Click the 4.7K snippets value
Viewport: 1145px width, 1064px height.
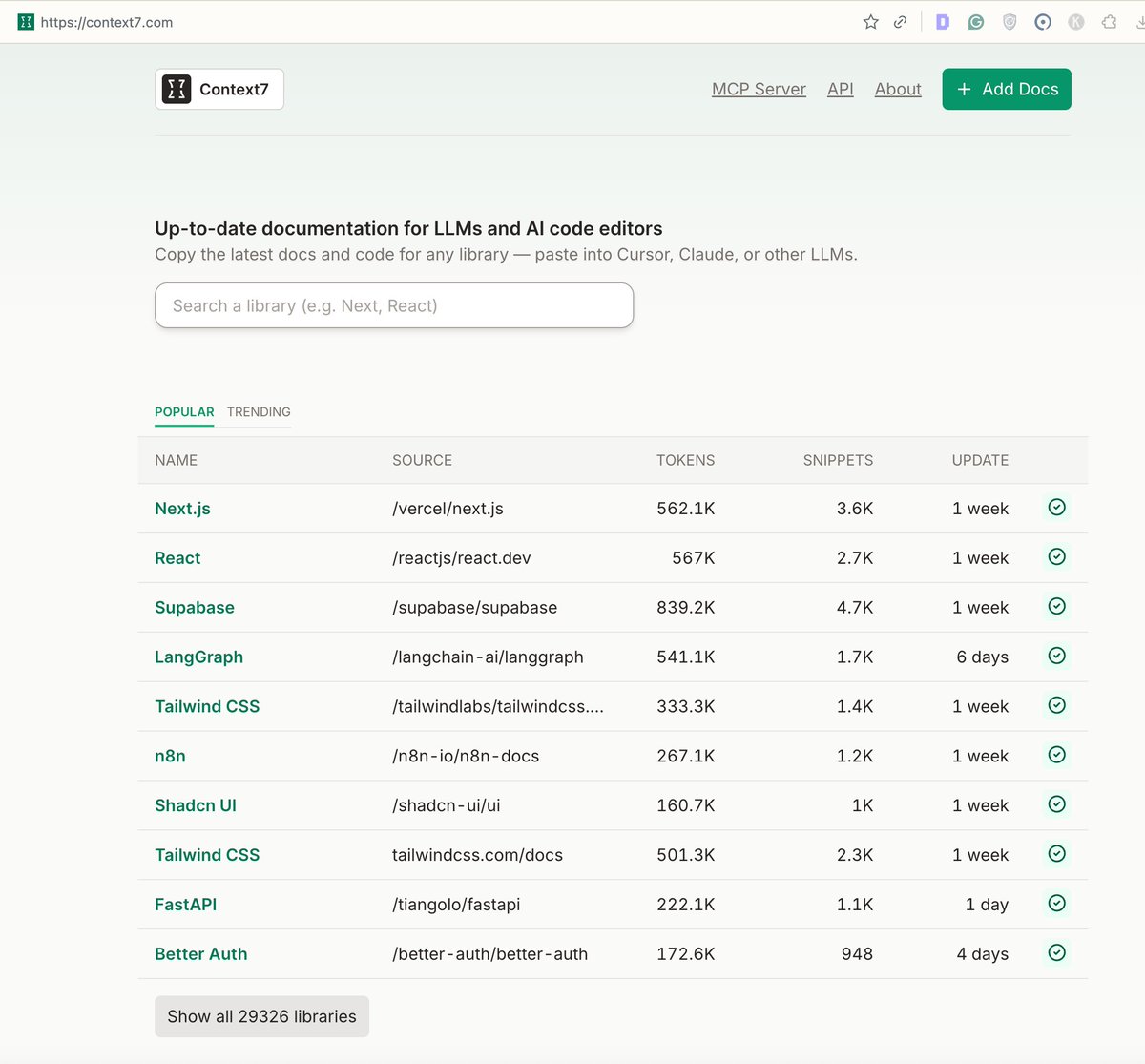tap(855, 608)
